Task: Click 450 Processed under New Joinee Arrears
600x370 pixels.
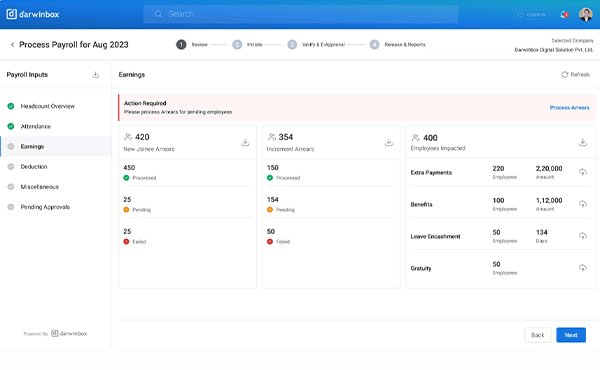Action: [140, 173]
